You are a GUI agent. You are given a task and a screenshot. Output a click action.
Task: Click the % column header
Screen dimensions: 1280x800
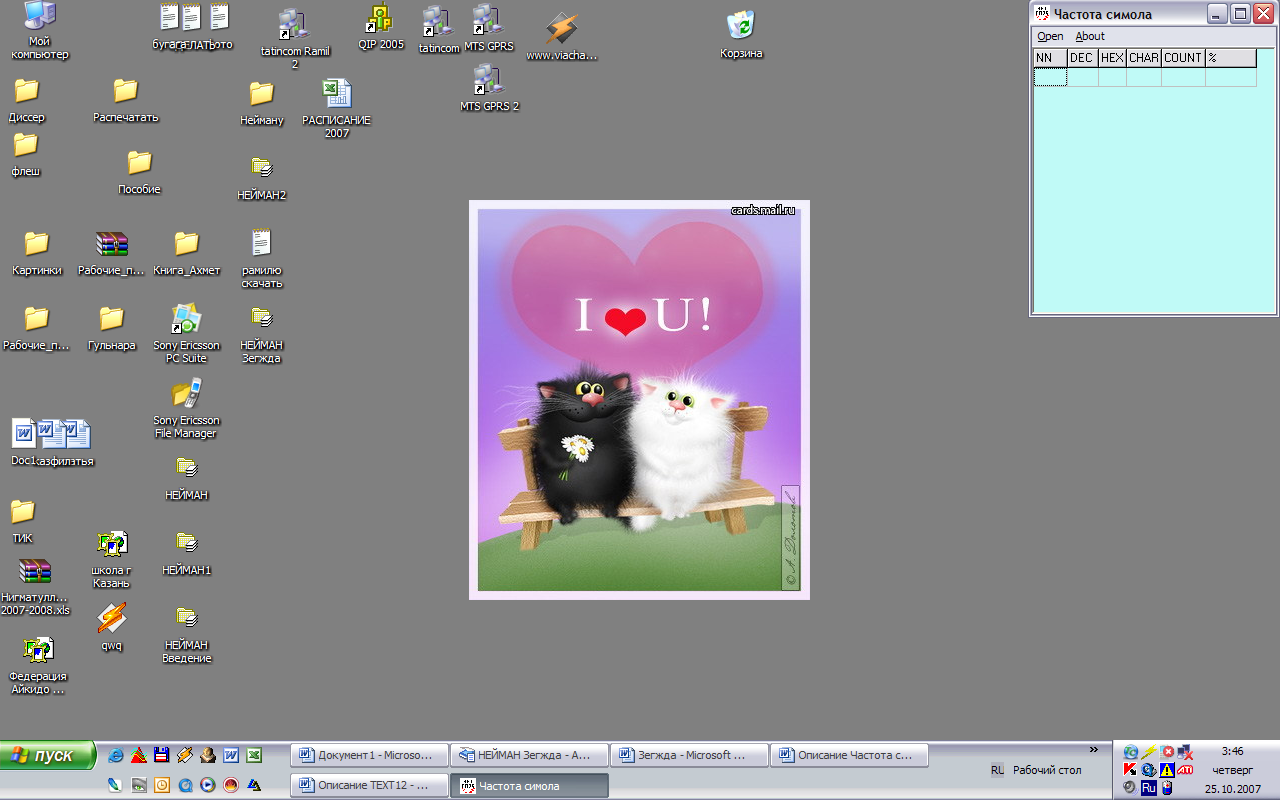[1230, 58]
